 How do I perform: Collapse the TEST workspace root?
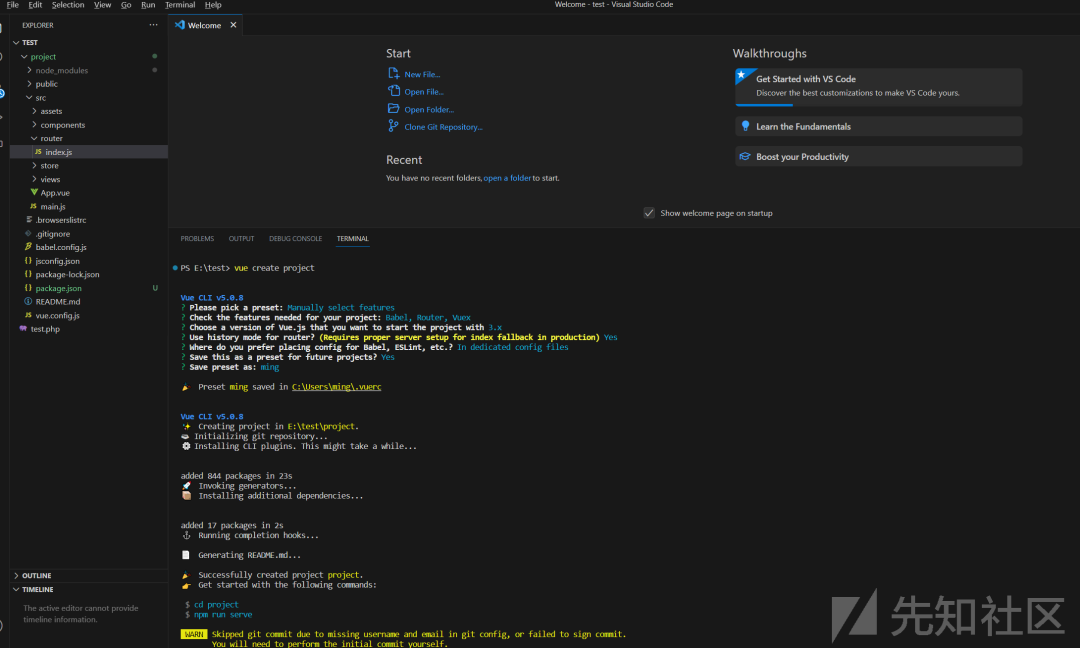pyautogui.click(x=17, y=43)
